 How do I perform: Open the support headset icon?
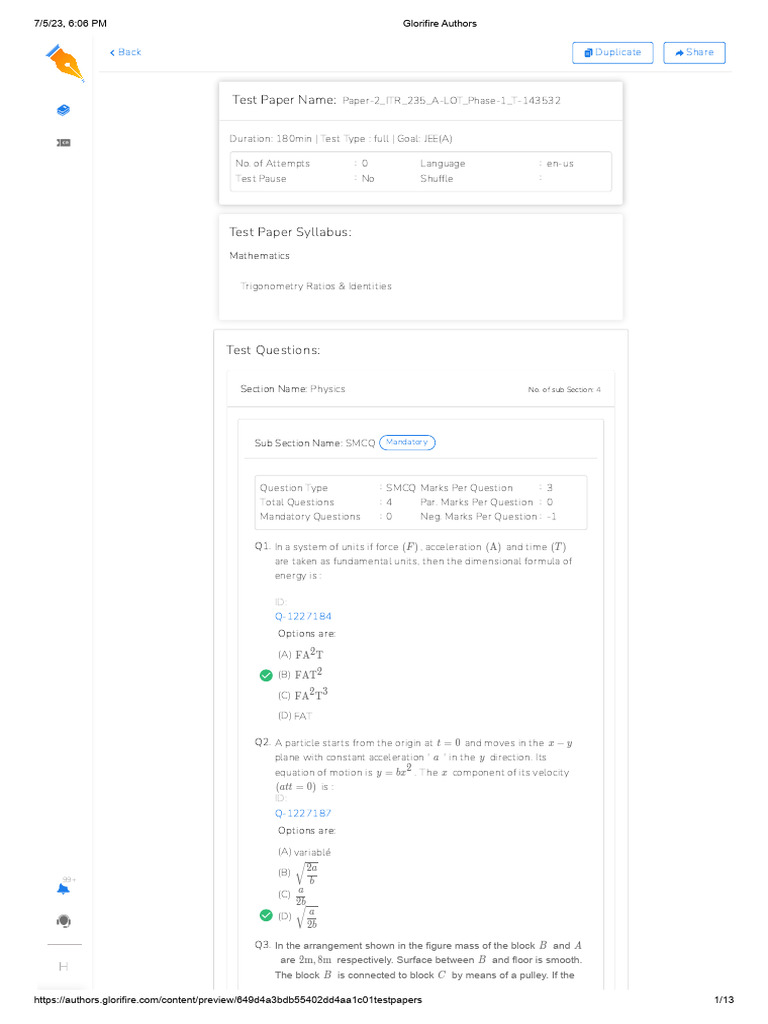point(64,920)
